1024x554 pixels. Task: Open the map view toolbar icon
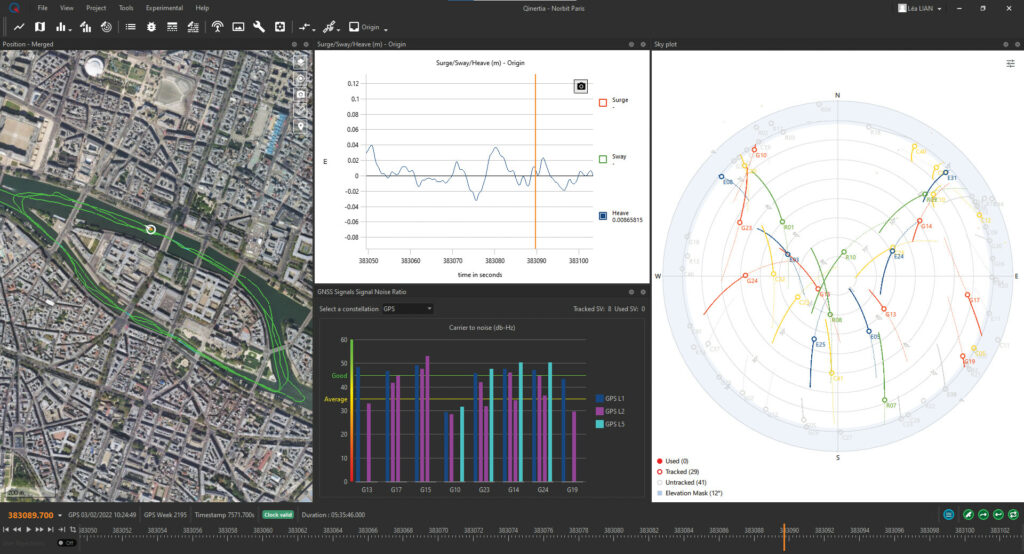tap(40, 27)
